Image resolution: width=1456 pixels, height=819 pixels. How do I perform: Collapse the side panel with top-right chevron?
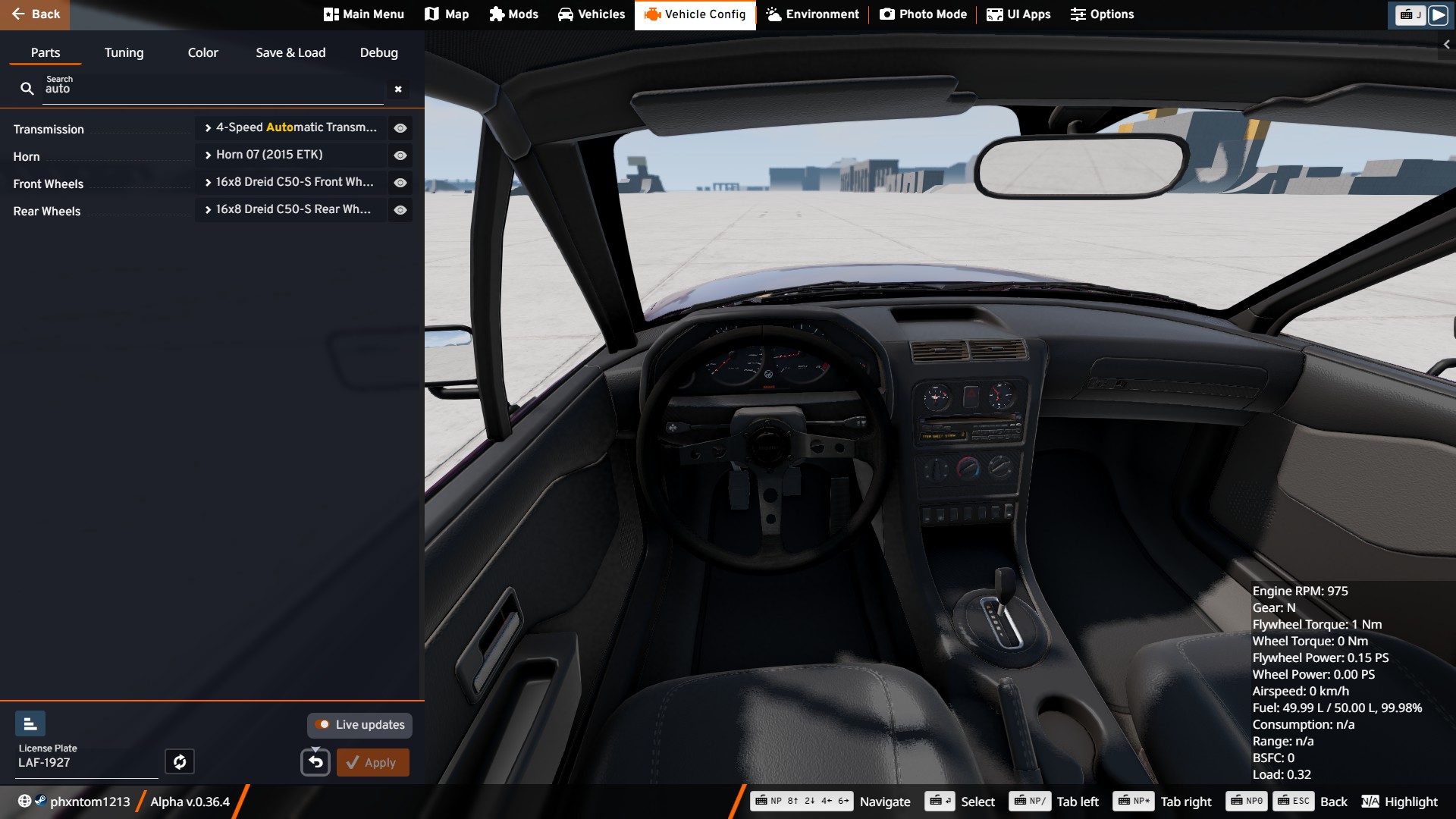(1446, 45)
